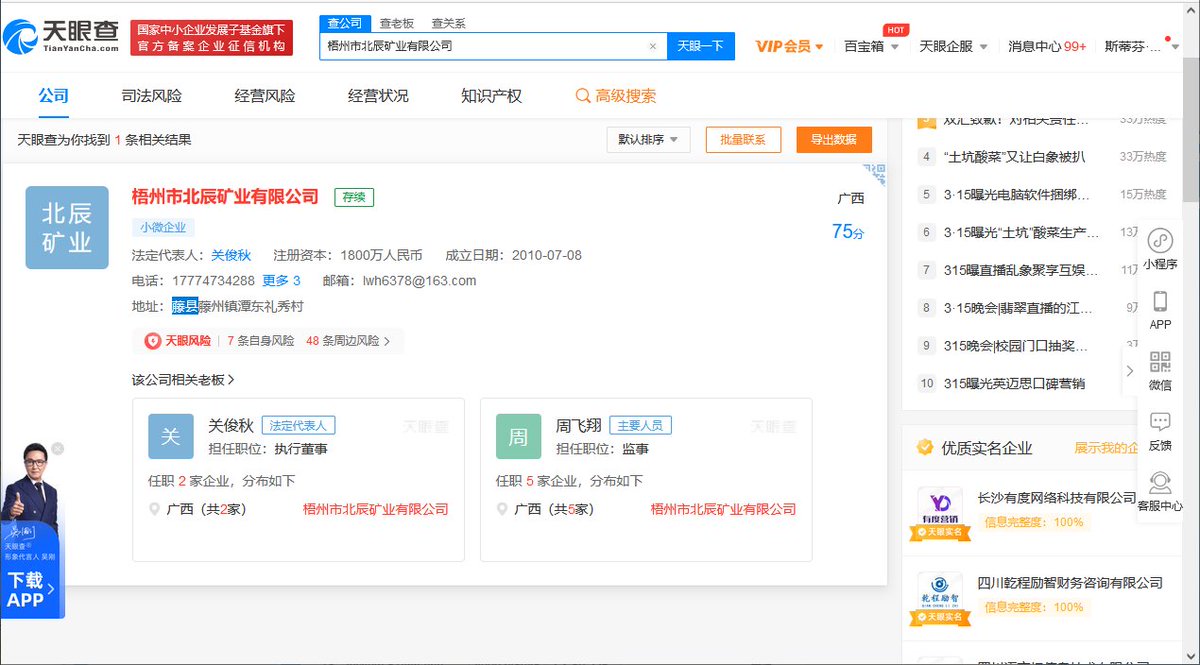Click the 存续 status tag
The width and height of the screenshot is (1200, 665).
pos(354,197)
